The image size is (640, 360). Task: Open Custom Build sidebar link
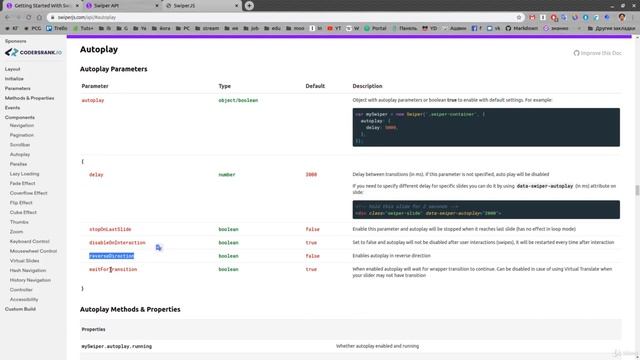pyautogui.click(x=20, y=309)
